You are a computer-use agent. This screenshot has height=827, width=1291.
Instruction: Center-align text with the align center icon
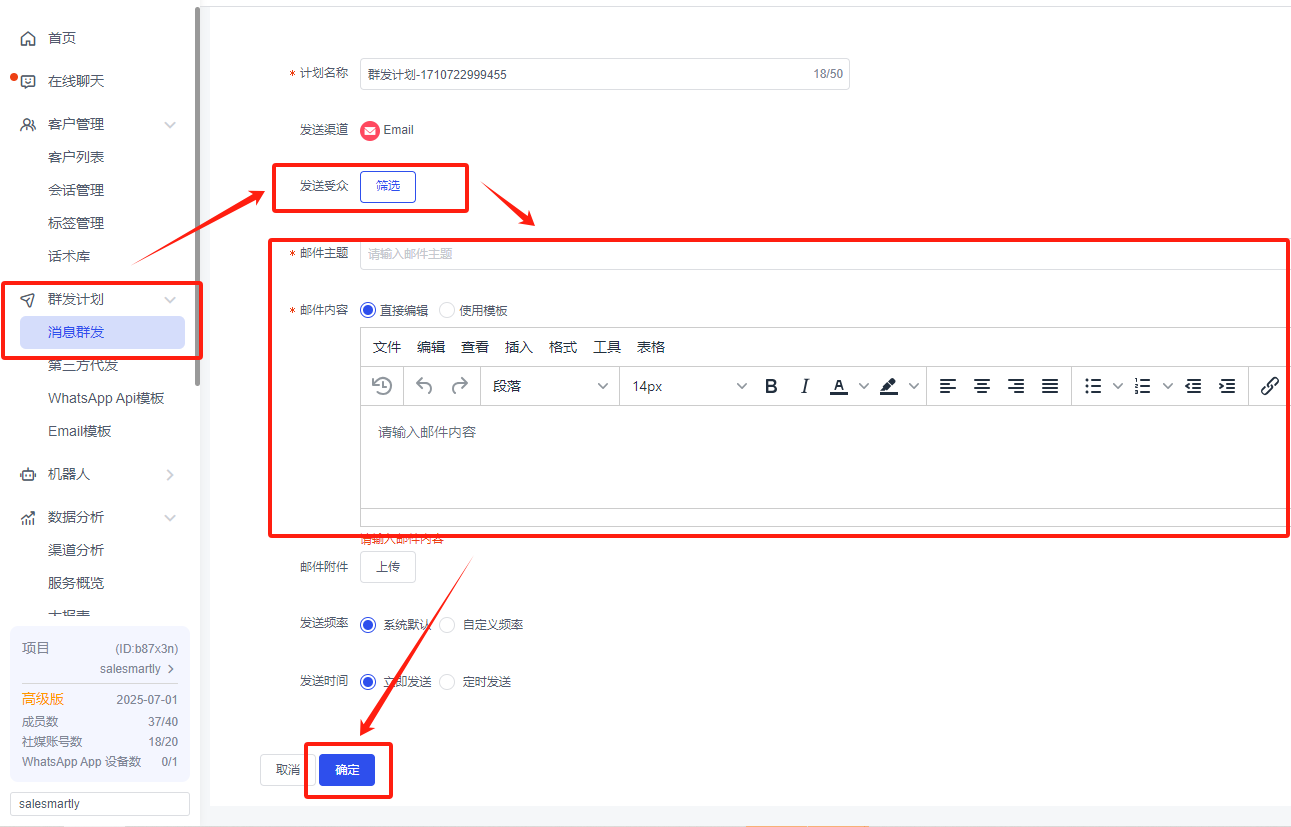coord(982,386)
